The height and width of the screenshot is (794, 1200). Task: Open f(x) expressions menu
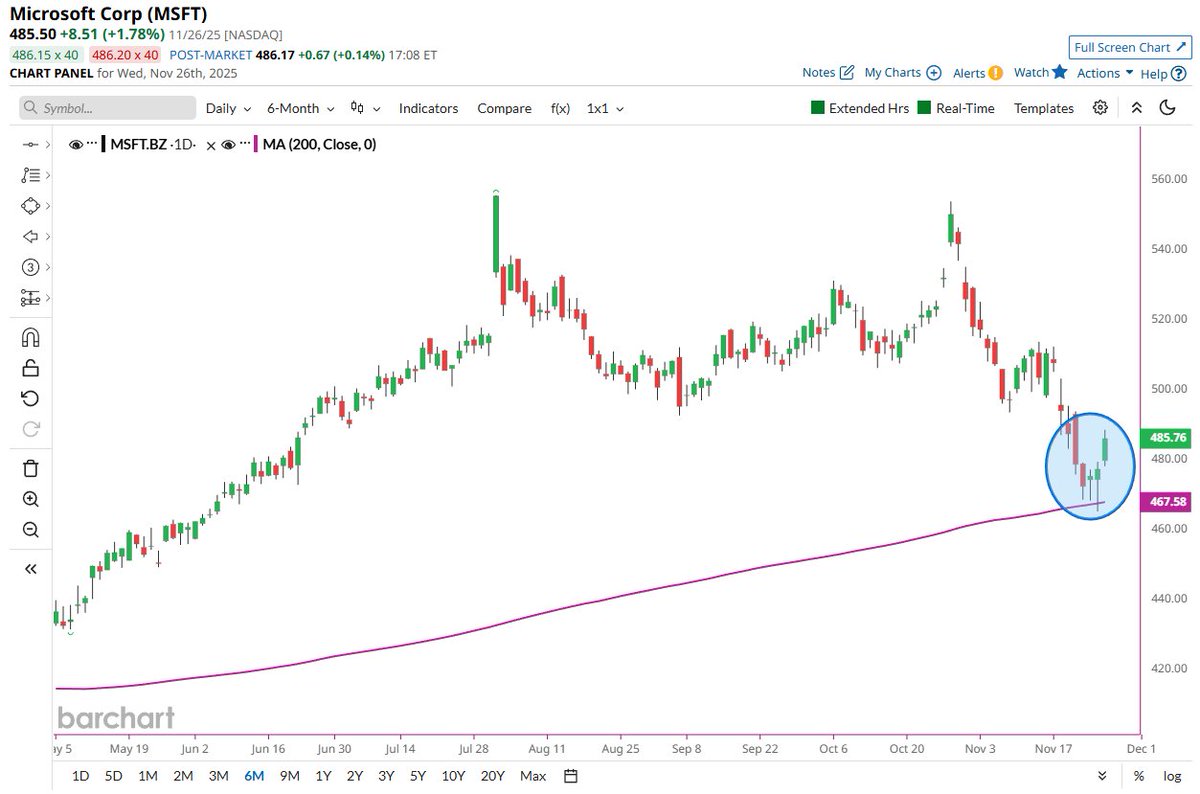pos(560,108)
